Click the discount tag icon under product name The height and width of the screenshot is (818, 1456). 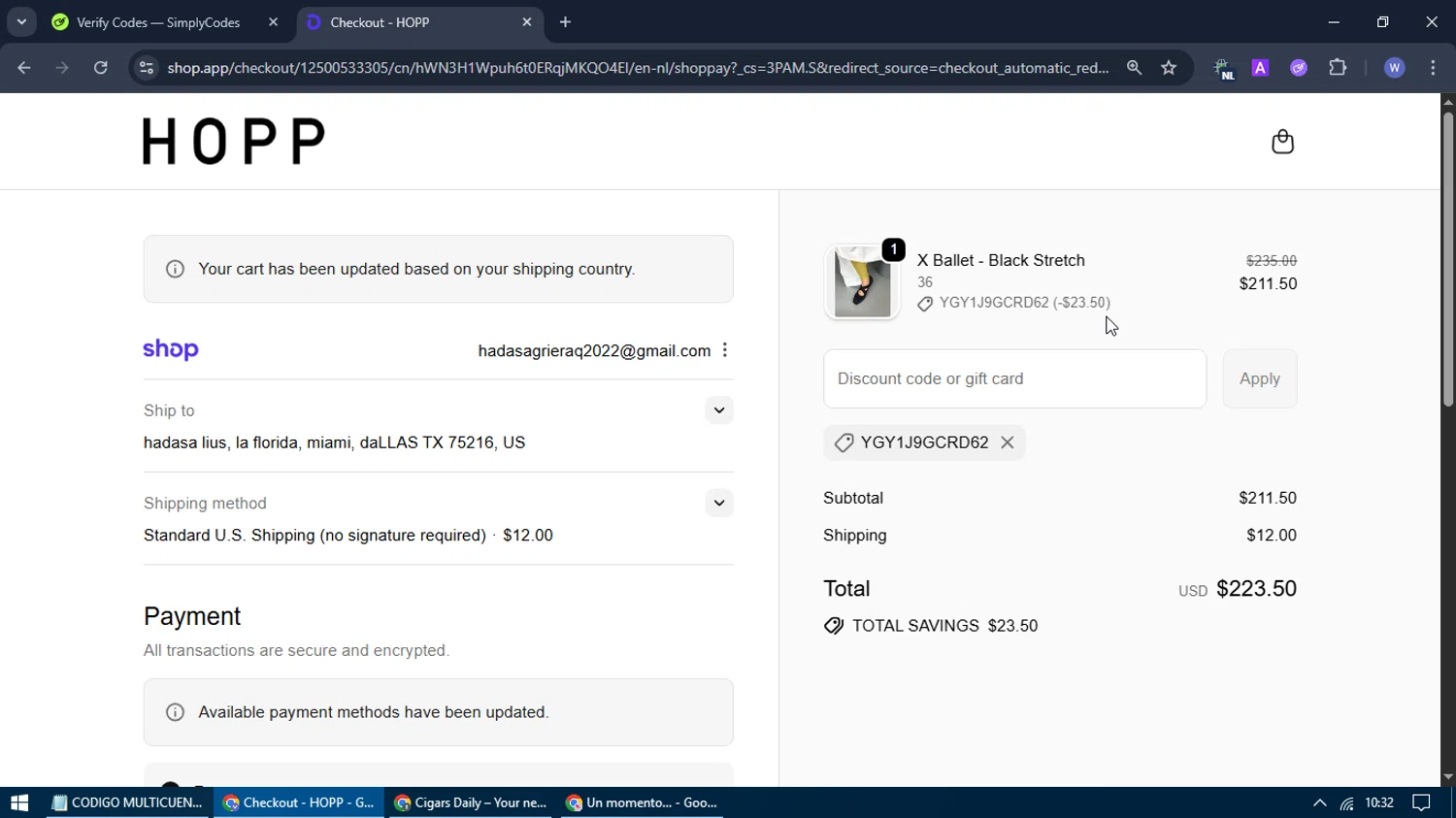925,304
